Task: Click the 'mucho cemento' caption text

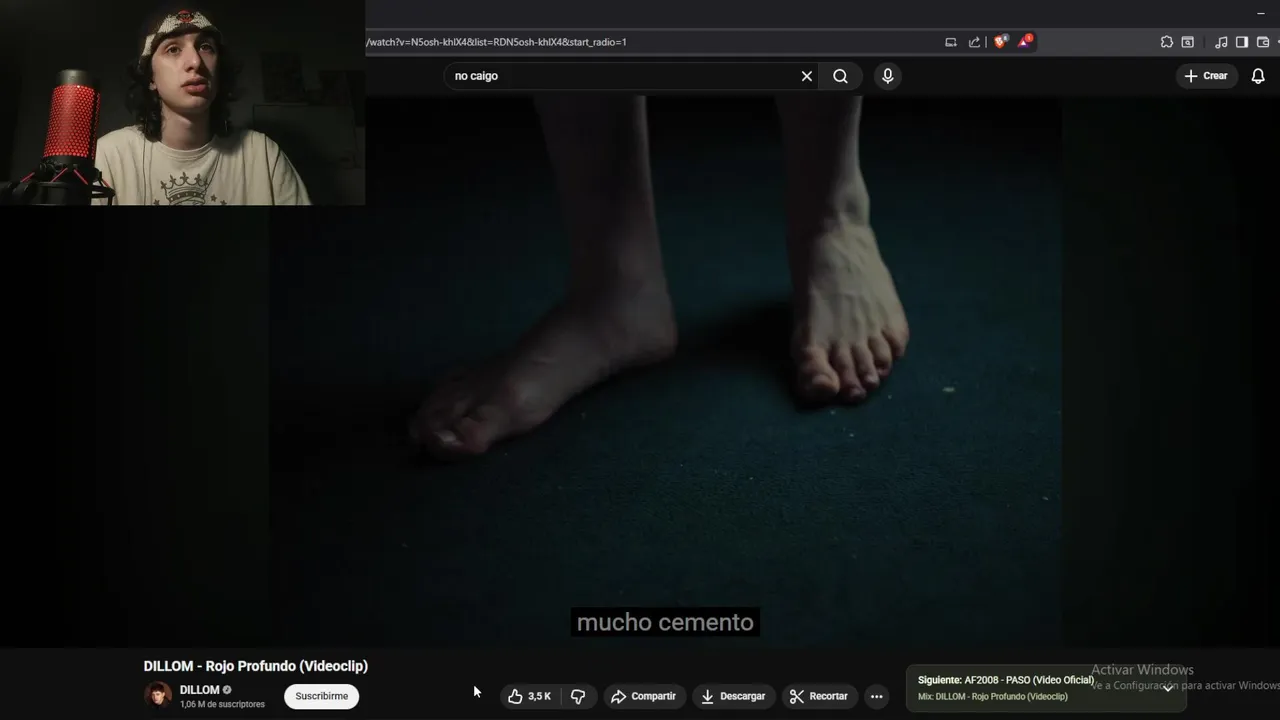Action: [x=665, y=622]
